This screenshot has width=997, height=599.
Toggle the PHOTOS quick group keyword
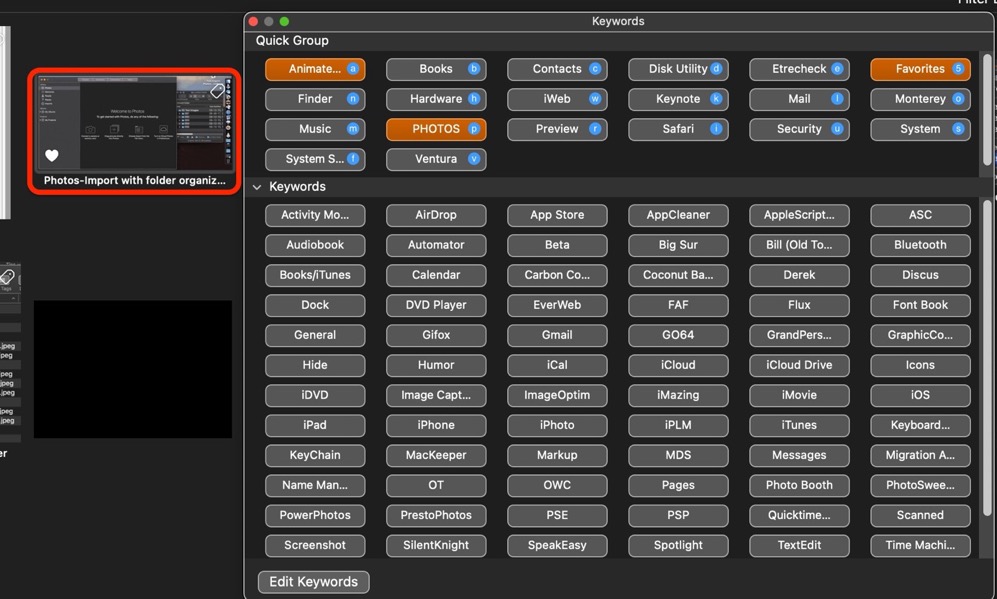(436, 129)
